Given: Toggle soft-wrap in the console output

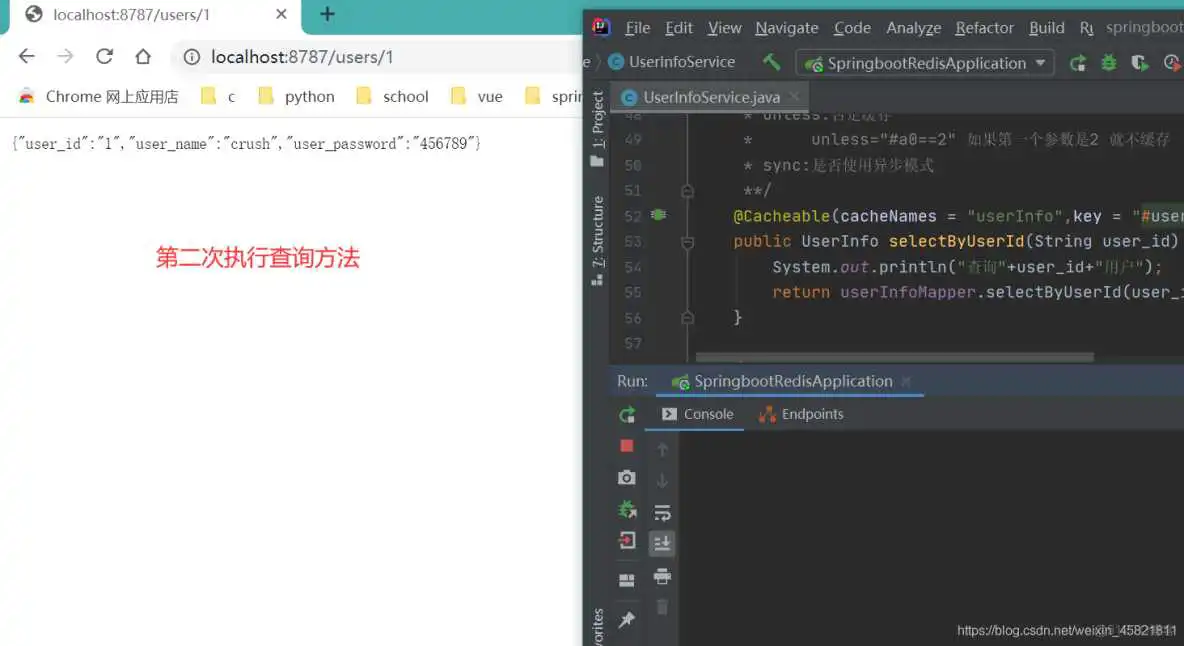Looking at the screenshot, I should [663, 512].
